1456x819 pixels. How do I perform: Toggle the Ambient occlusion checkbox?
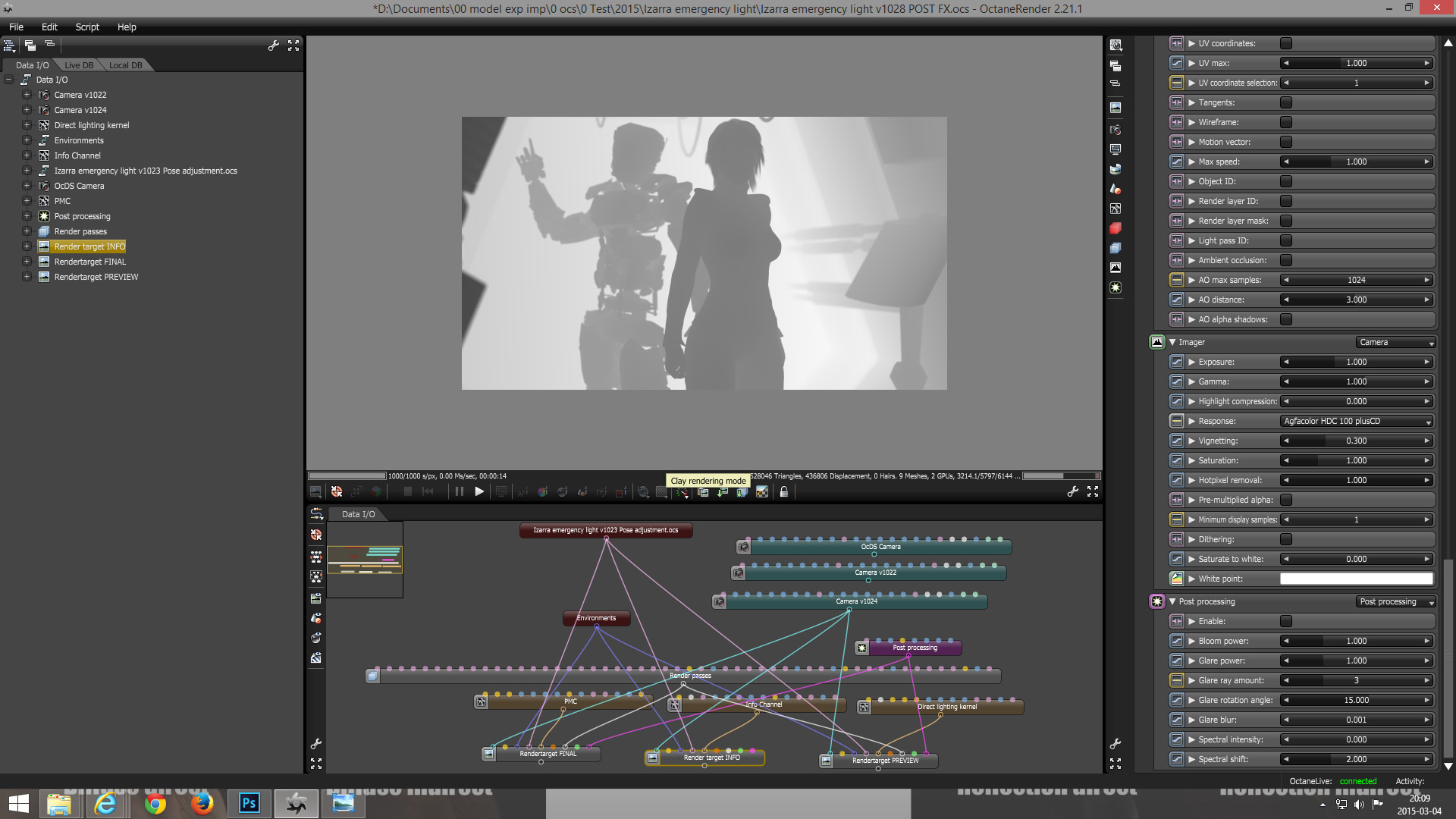click(1286, 260)
